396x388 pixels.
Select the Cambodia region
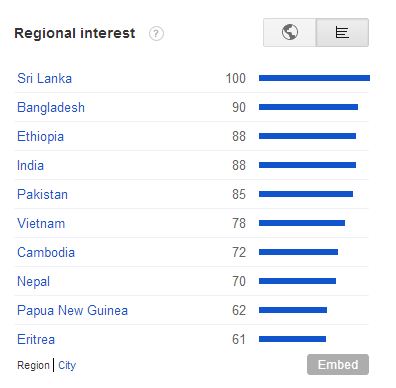pyautogui.click(x=46, y=252)
